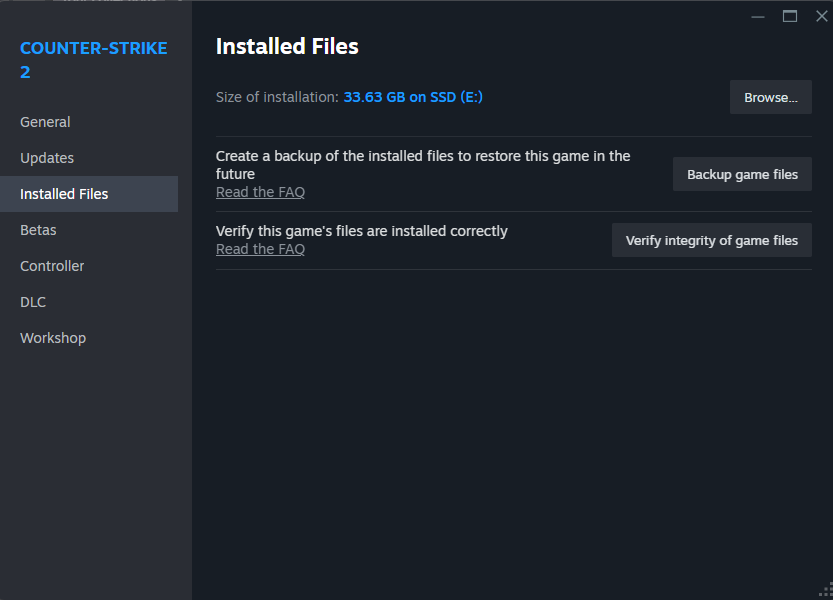
Task: Click the Browse... button
Action: (770, 97)
